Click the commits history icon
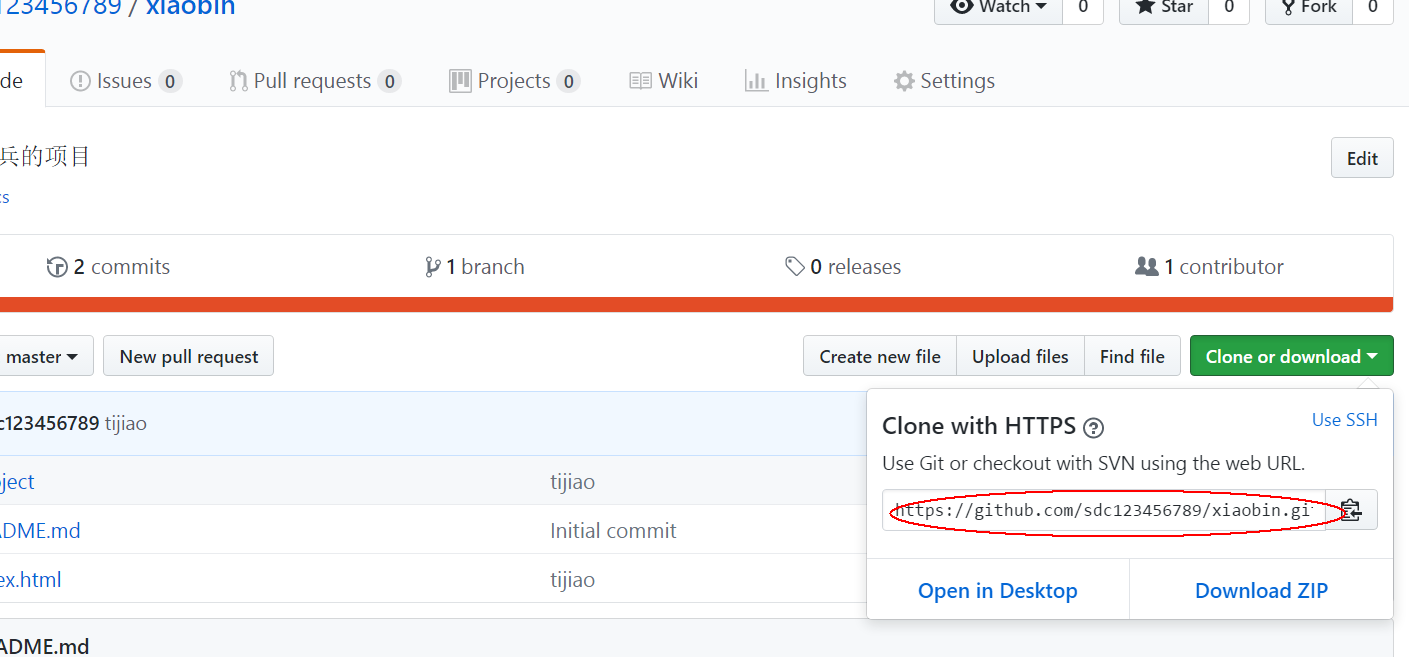This screenshot has width=1409, height=657. pos(57,267)
